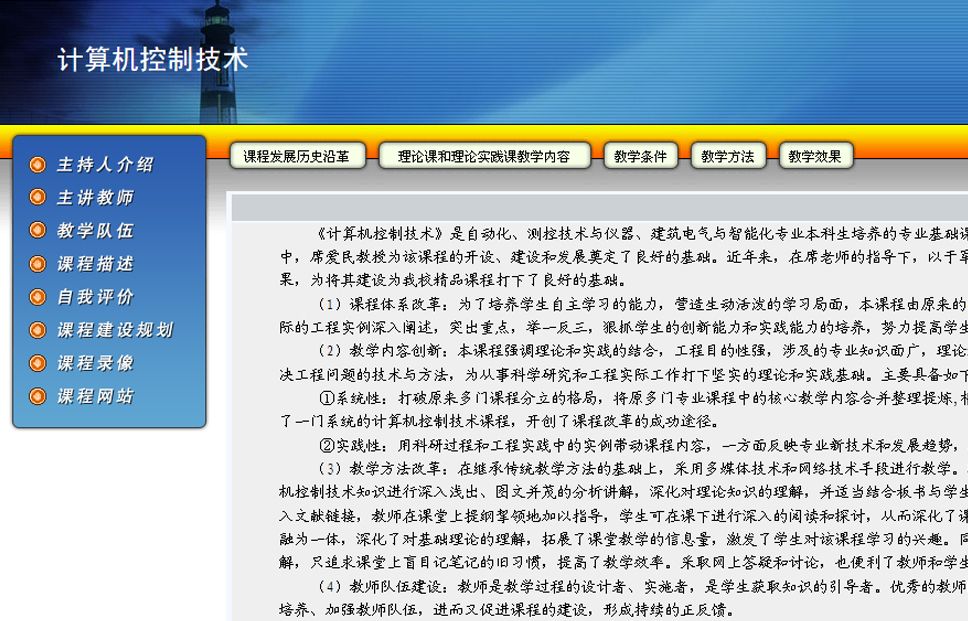968x621 pixels.
Task: Click the bullet icon beside 课程建设规划
Action: [x=38, y=330]
